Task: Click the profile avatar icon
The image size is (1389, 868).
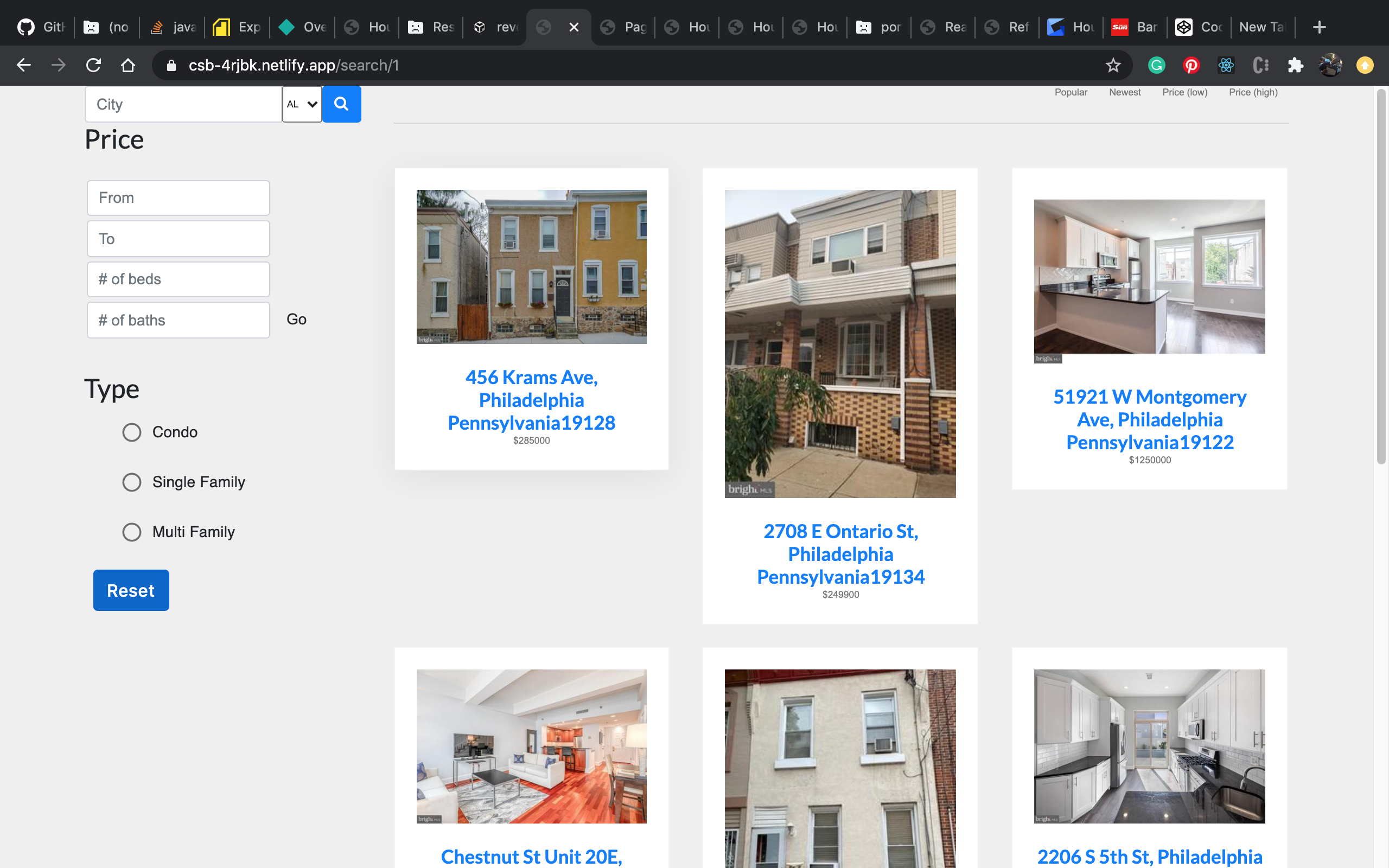Action: 1330,65
